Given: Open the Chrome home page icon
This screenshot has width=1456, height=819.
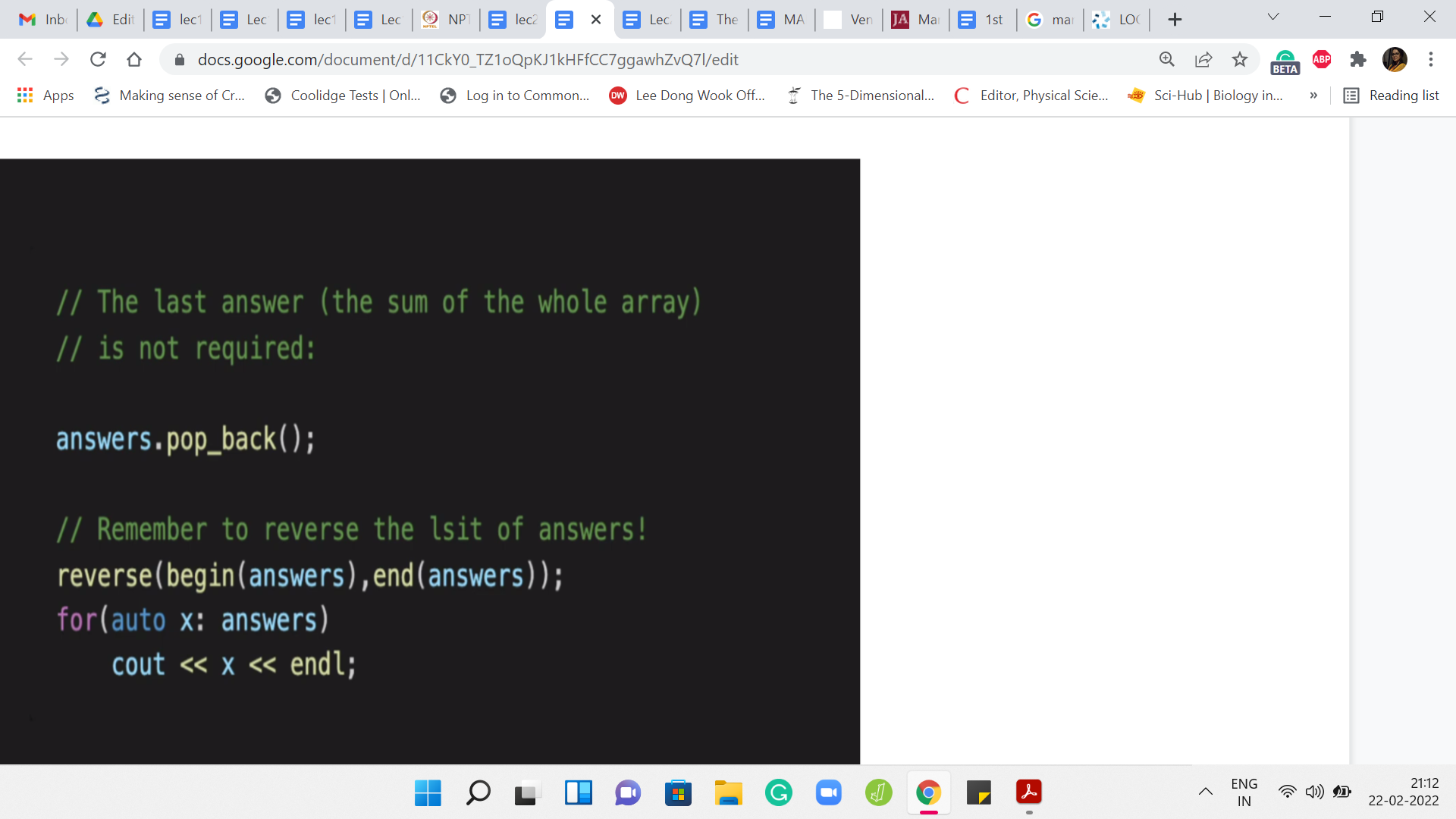Looking at the screenshot, I should coord(134,59).
